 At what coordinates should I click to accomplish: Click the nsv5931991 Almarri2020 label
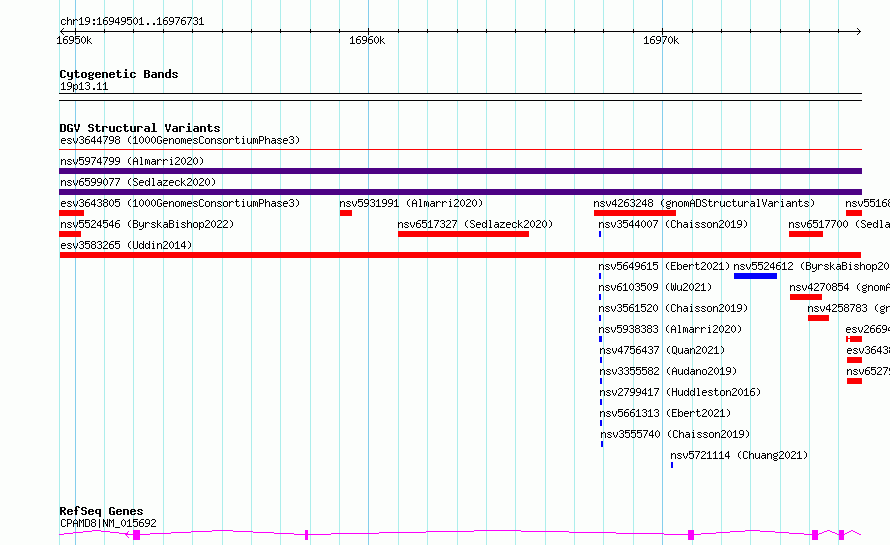click(411, 203)
